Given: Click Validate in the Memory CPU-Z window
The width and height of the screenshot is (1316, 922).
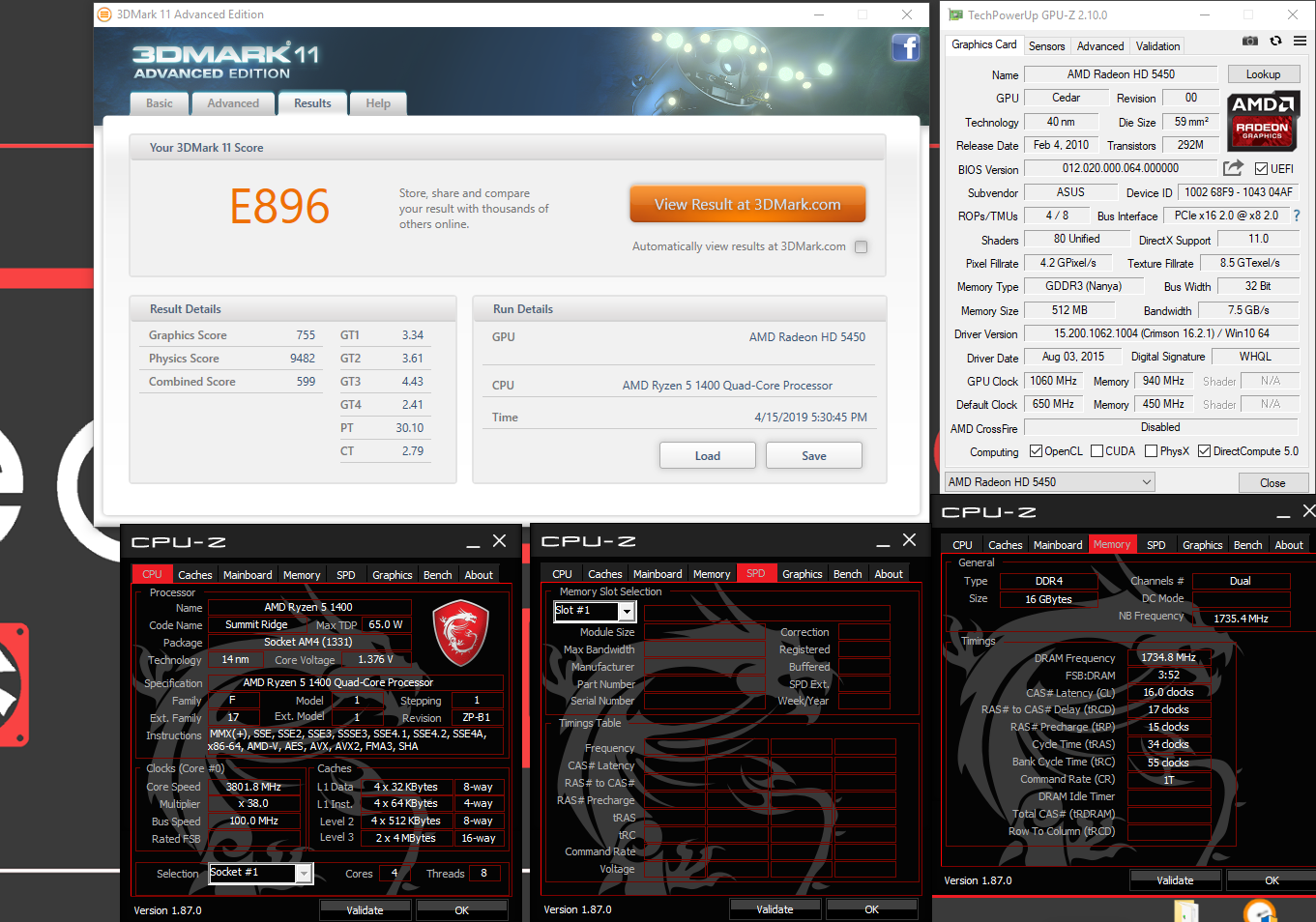Looking at the screenshot, I should click(x=1175, y=880).
